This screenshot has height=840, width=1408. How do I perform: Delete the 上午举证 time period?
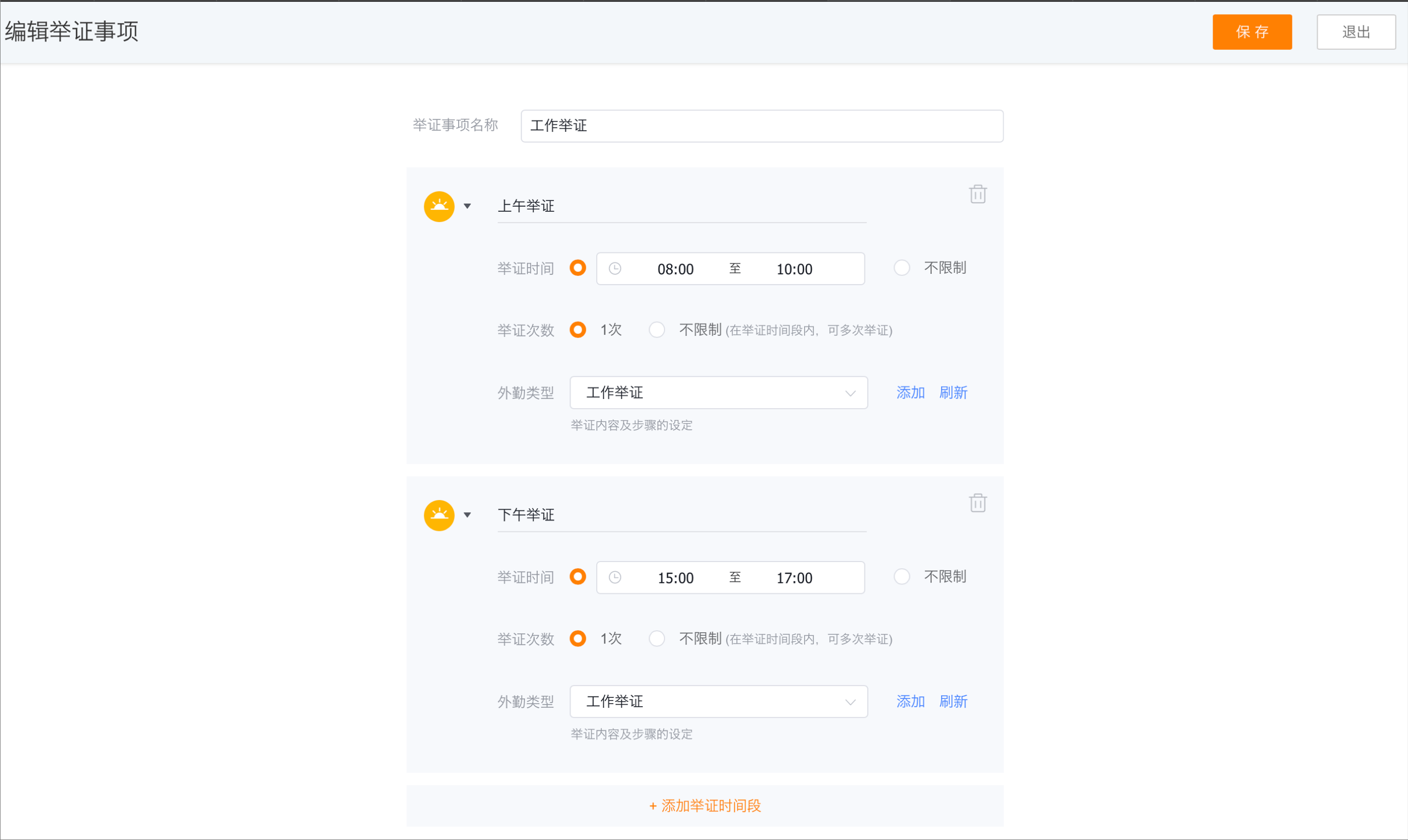coord(977,194)
